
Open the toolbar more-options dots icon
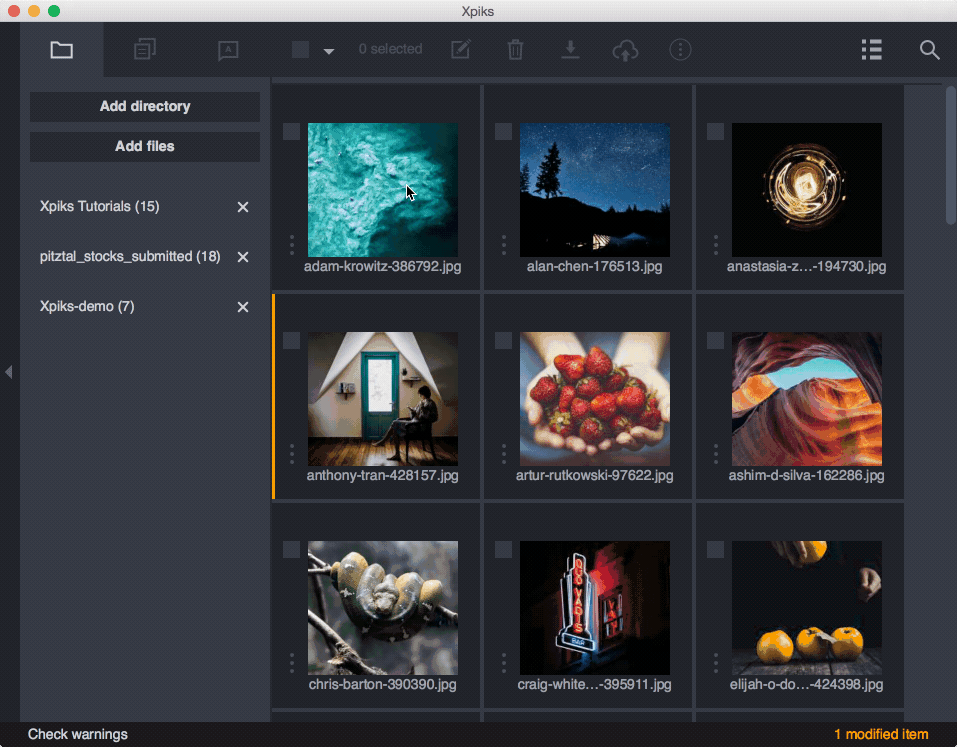pyautogui.click(x=680, y=49)
